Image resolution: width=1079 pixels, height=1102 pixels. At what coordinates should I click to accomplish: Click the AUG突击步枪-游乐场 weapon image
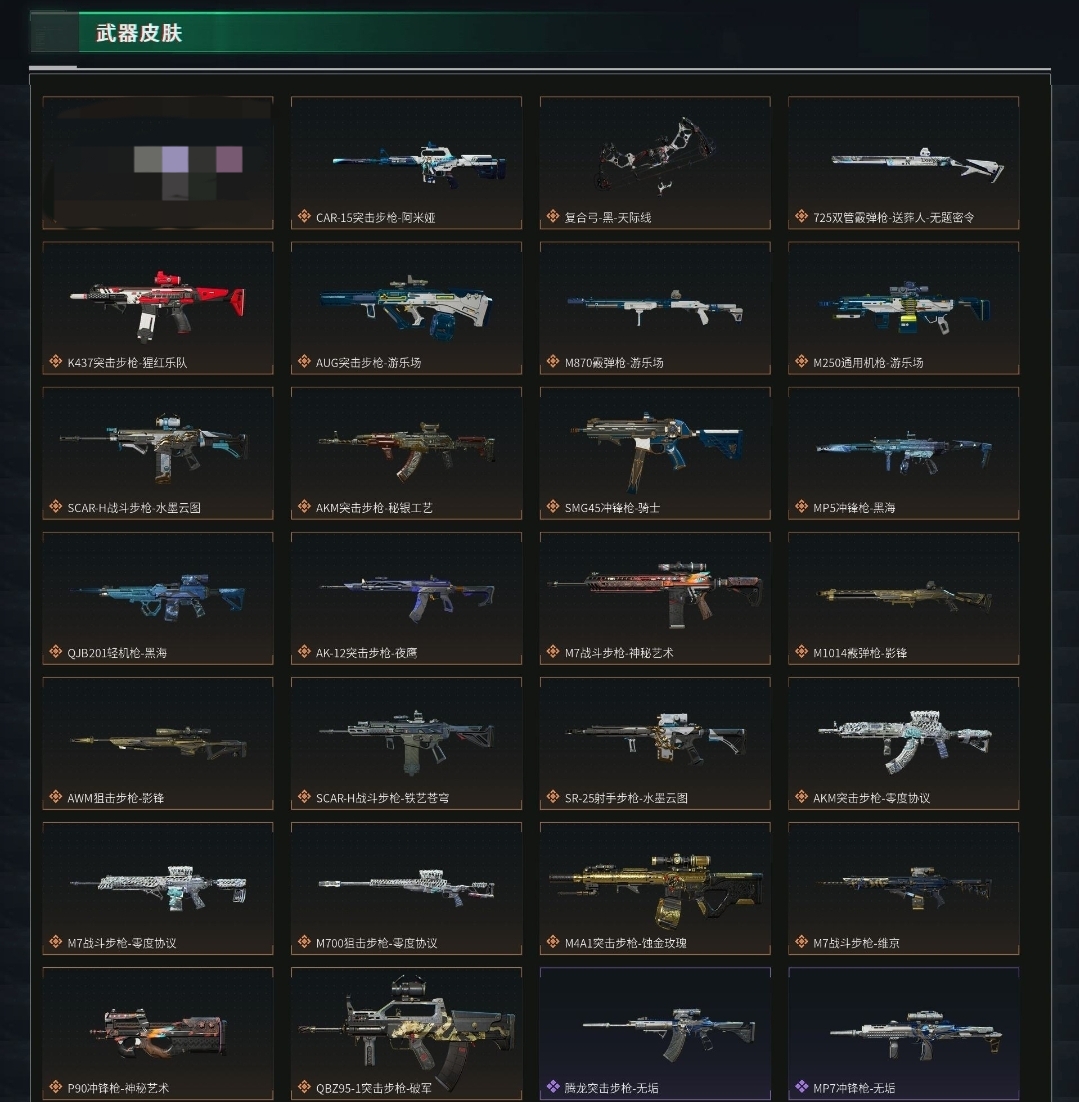click(x=406, y=306)
